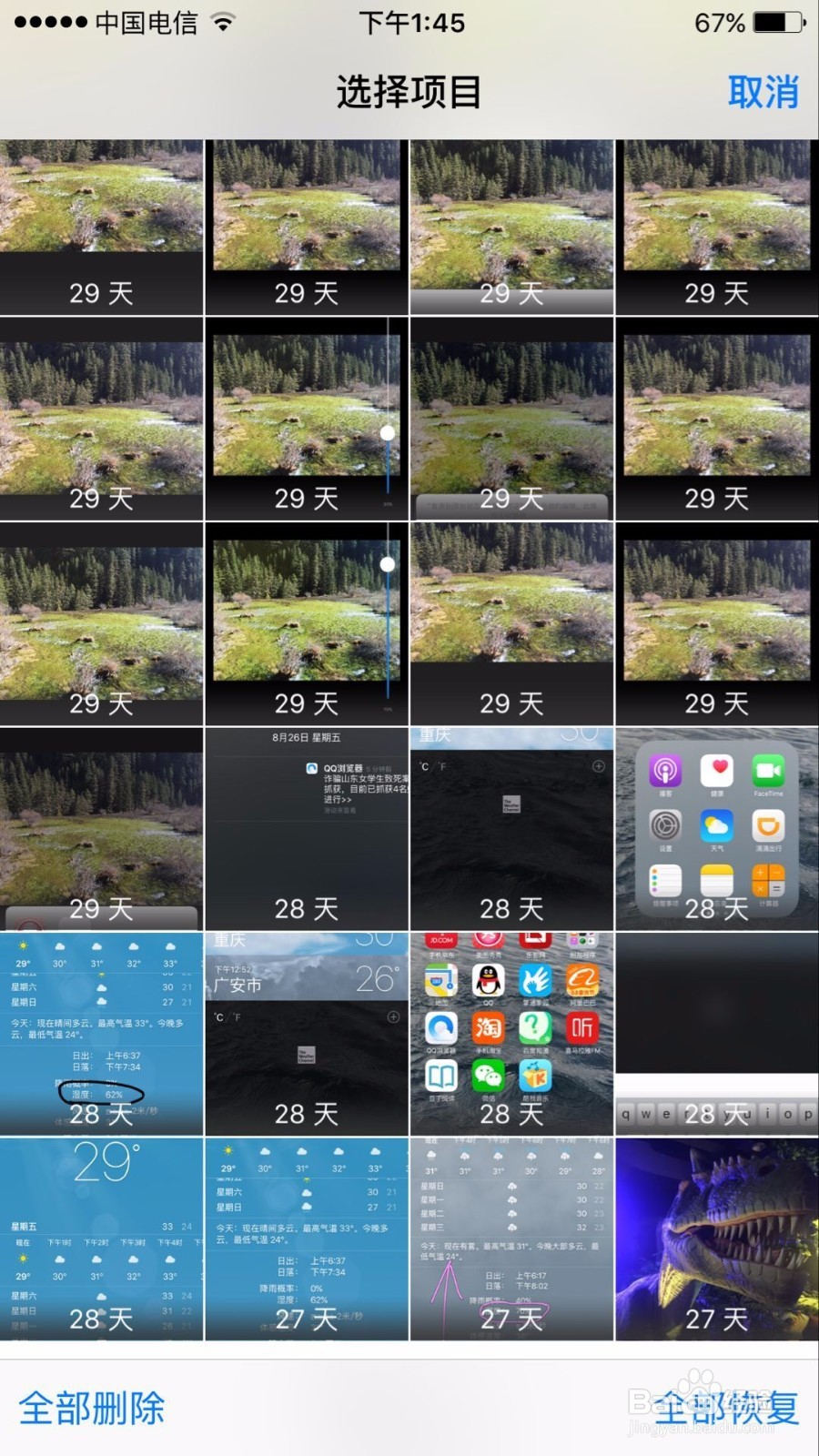The height and width of the screenshot is (1456, 819).
Task: Select the app folder screenshot with Podcasts icon
Action: [717, 828]
